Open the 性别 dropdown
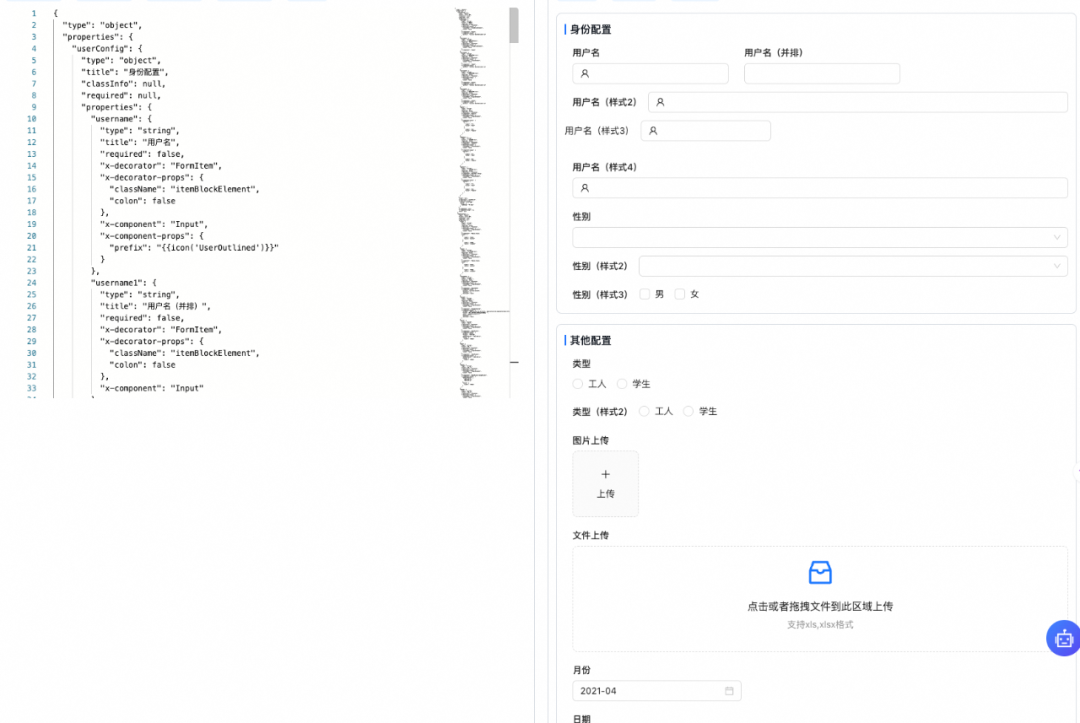 click(820, 238)
